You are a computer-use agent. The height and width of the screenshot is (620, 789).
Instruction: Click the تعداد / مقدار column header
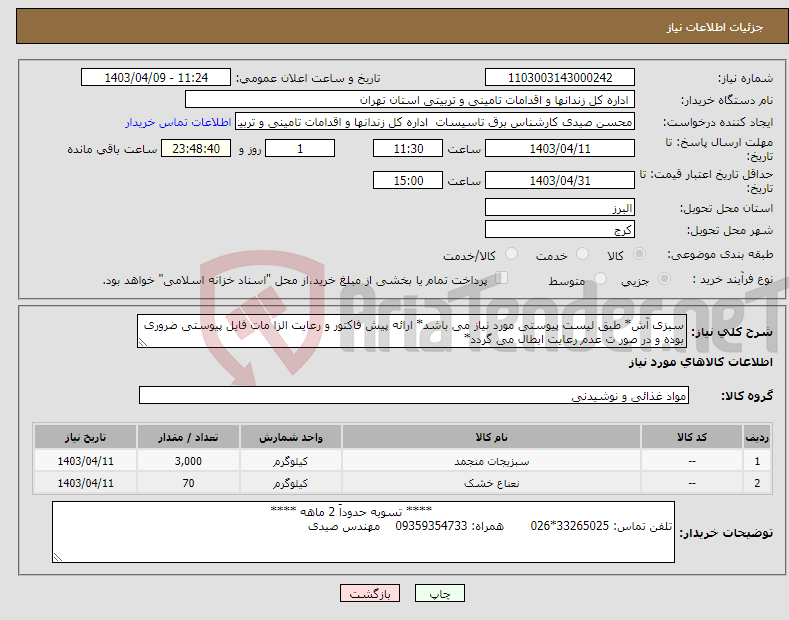coord(188,437)
